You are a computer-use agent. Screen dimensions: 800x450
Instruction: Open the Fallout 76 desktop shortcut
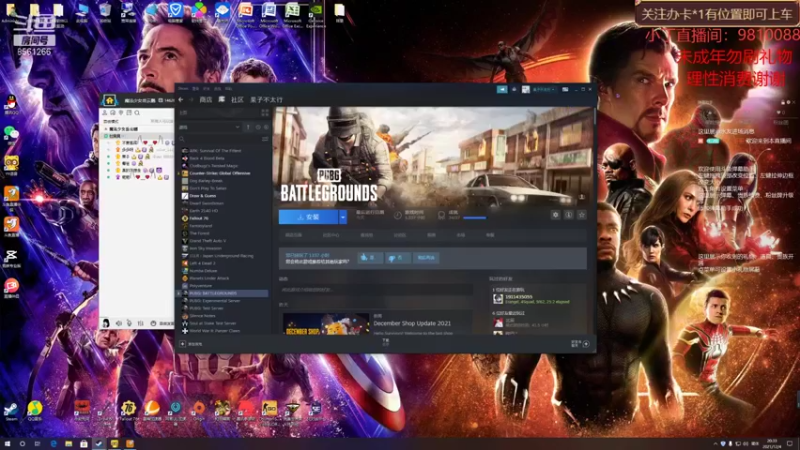(x=128, y=411)
